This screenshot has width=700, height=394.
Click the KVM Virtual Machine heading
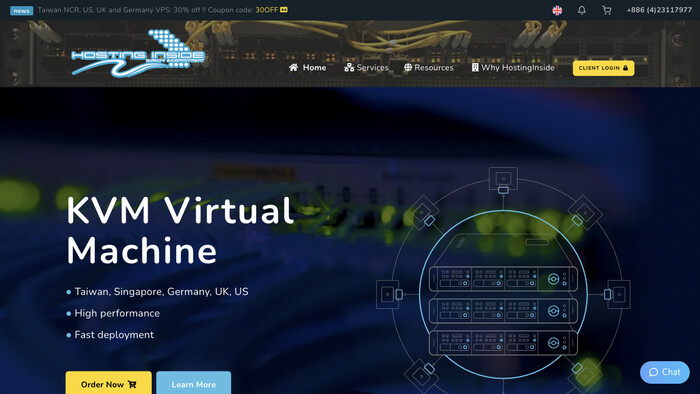(x=179, y=231)
